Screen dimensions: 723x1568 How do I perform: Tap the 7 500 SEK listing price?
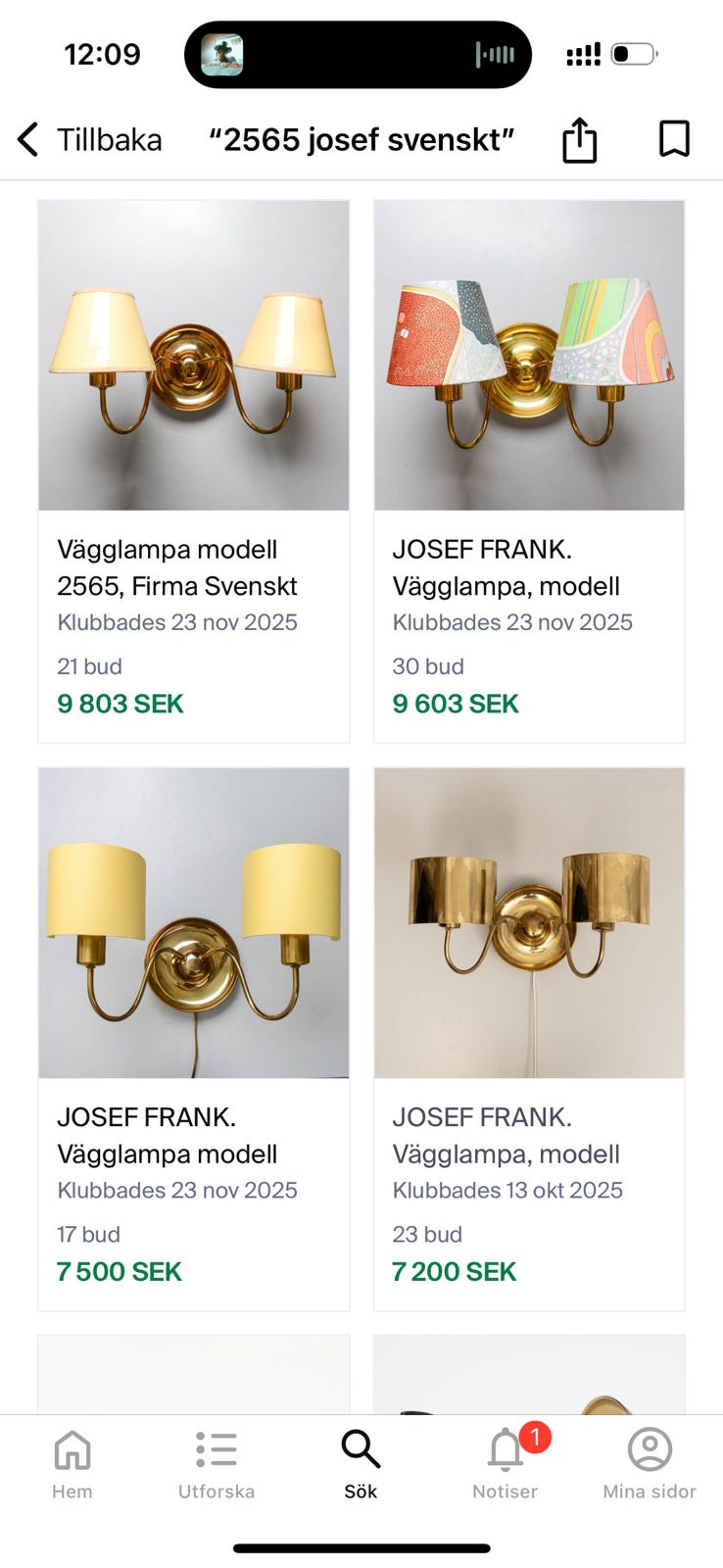(120, 1271)
